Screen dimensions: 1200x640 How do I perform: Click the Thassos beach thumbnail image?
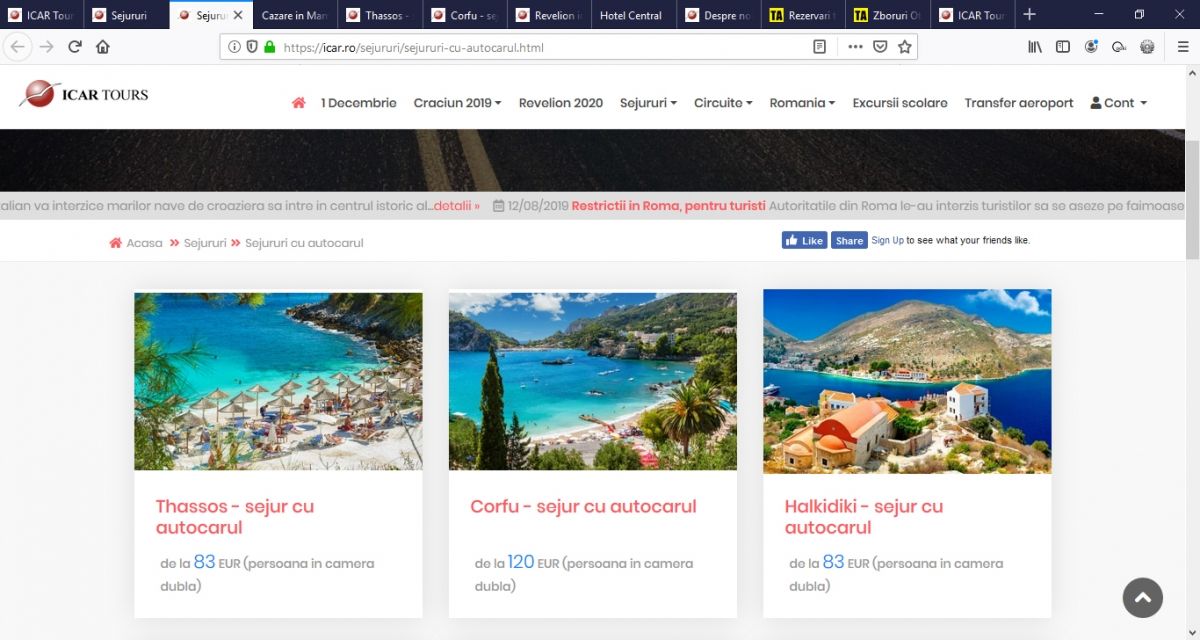(x=278, y=381)
